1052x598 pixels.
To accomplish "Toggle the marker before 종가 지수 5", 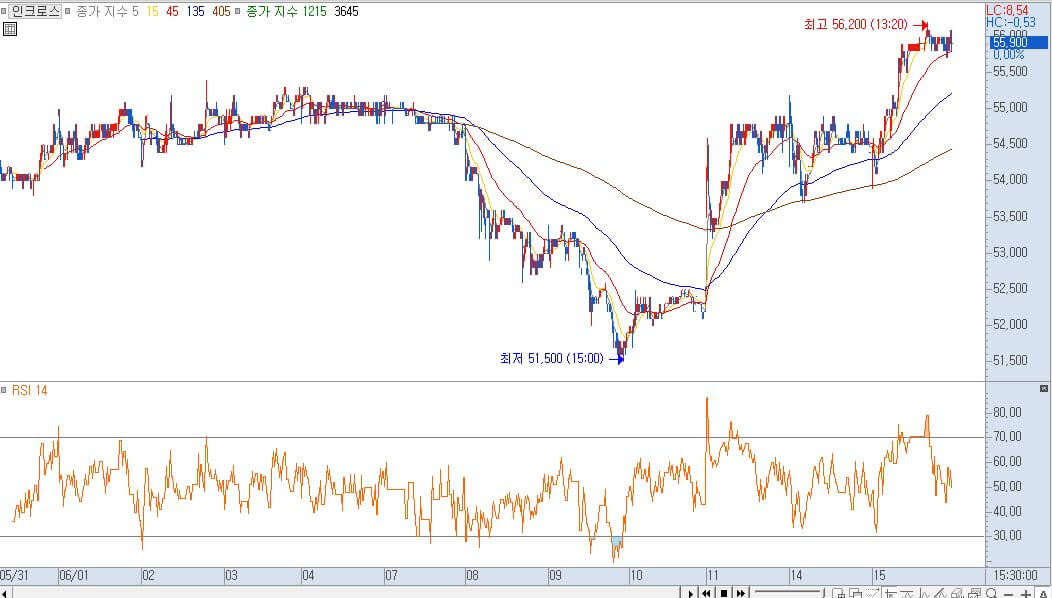I will [68, 11].
